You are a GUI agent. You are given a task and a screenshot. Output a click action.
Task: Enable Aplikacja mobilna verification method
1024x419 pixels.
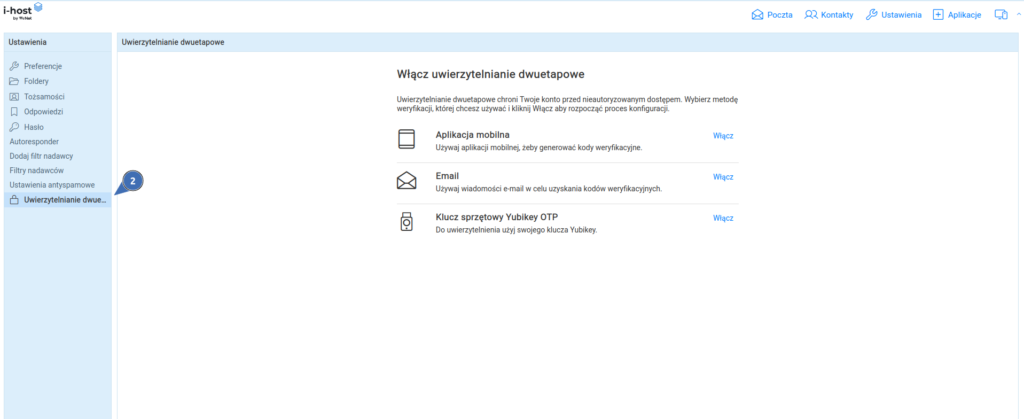pos(723,135)
